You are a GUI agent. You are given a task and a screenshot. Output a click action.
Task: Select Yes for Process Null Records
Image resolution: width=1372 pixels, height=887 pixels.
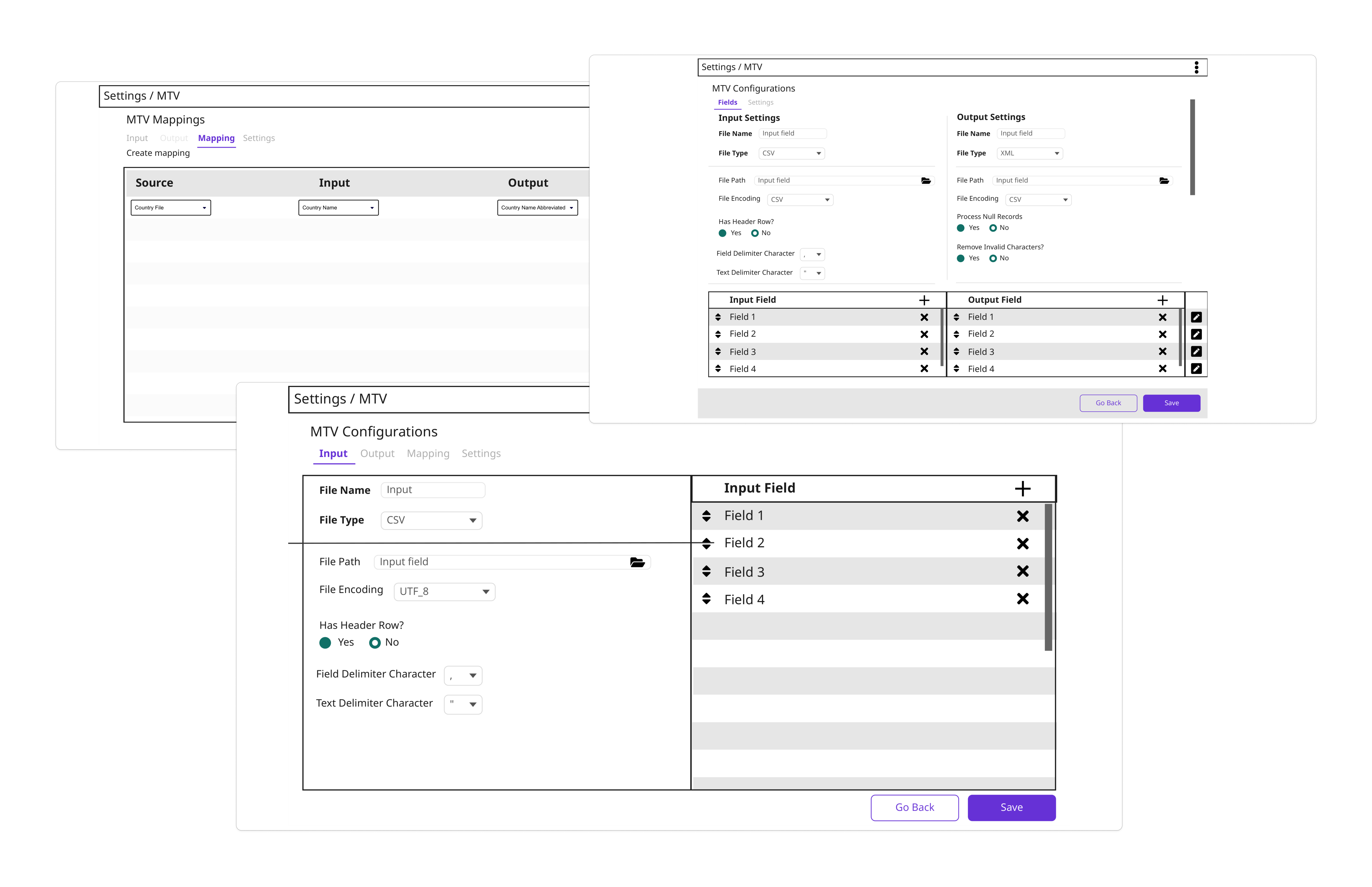click(x=960, y=228)
